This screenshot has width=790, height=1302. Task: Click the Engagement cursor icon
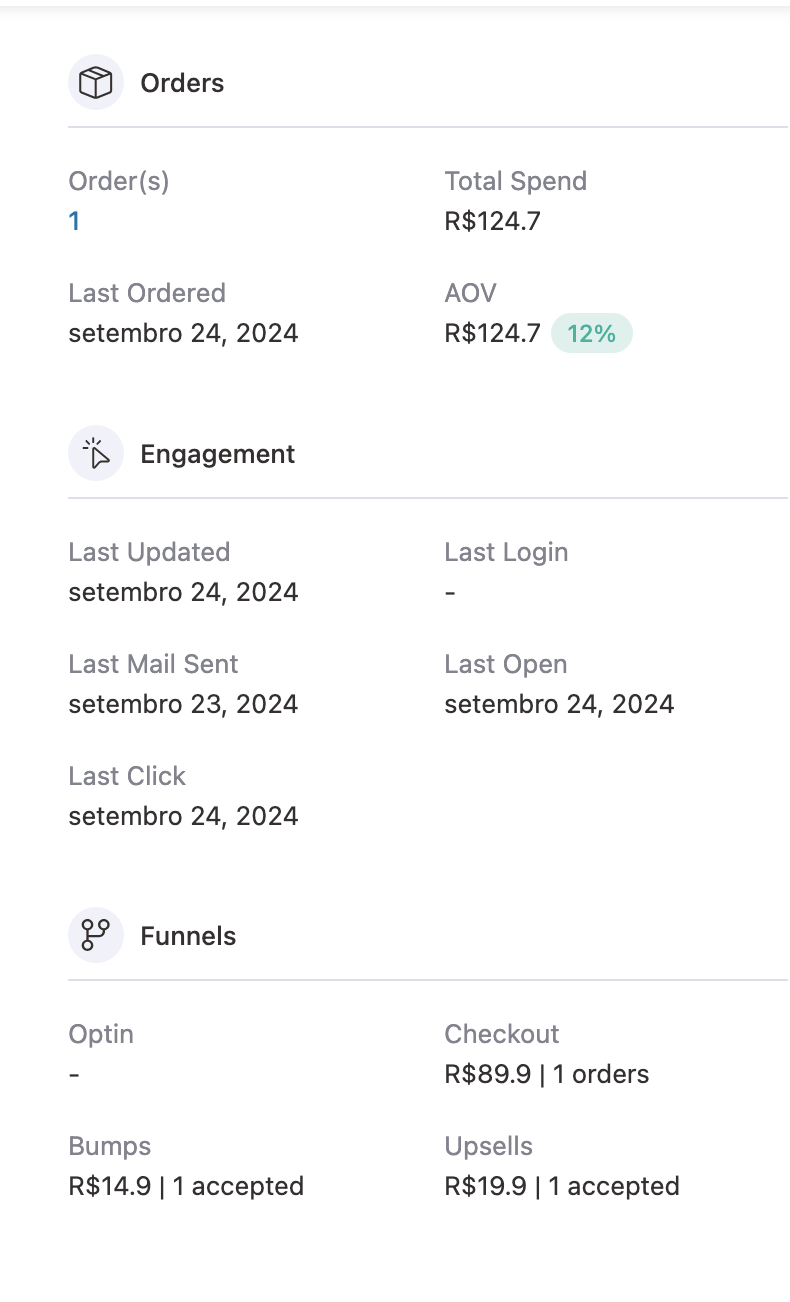pyautogui.click(x=95, y=454)
